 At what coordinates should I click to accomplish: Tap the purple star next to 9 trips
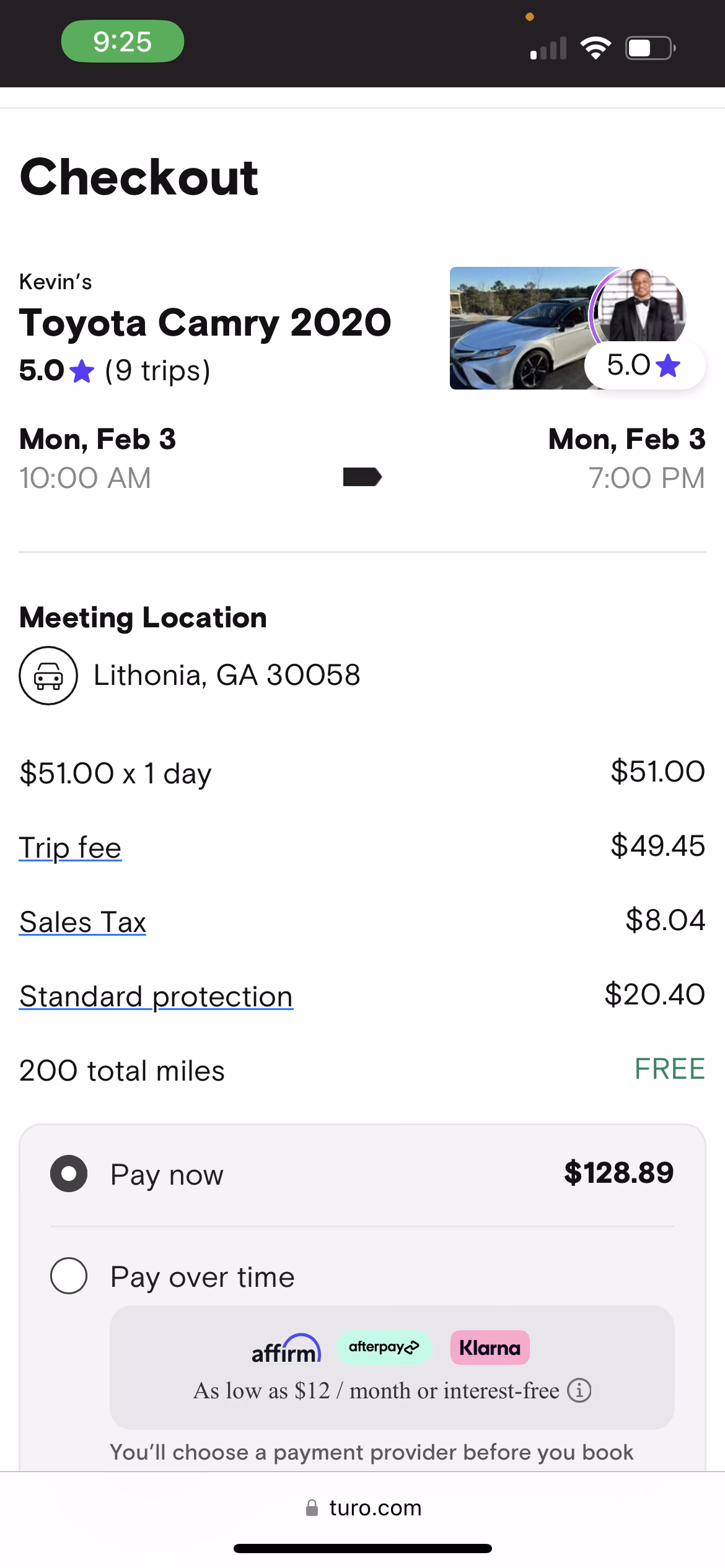(x=82, y=372)
